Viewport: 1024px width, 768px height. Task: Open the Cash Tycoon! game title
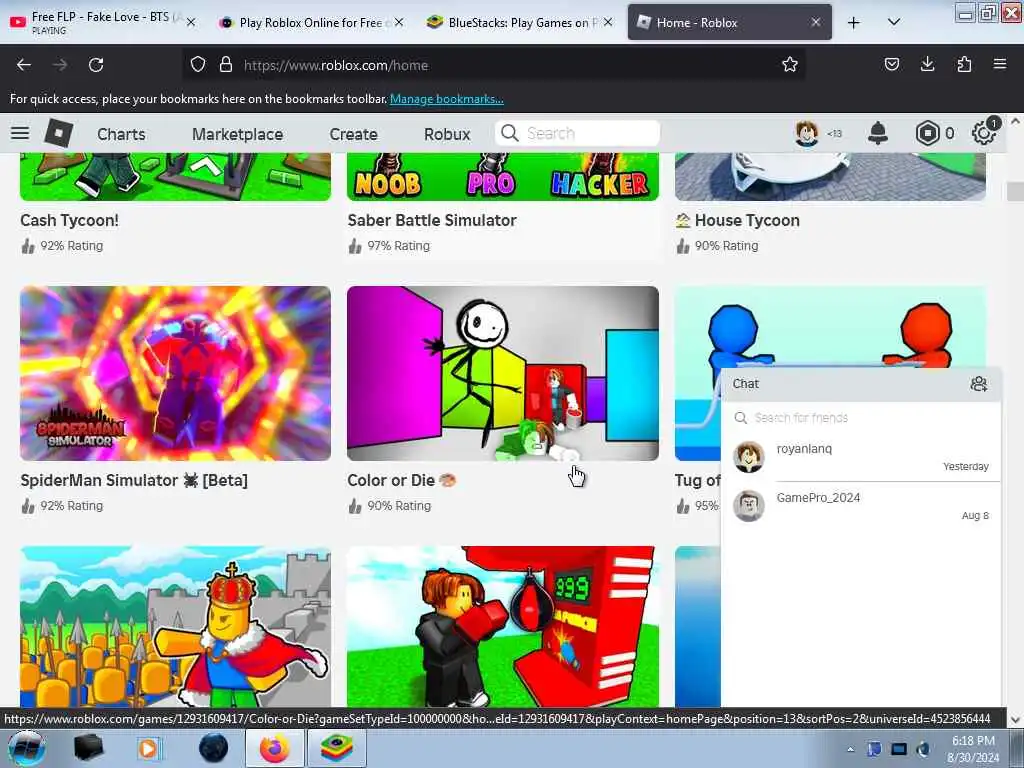pyautogui.click(x=69, y=220)
